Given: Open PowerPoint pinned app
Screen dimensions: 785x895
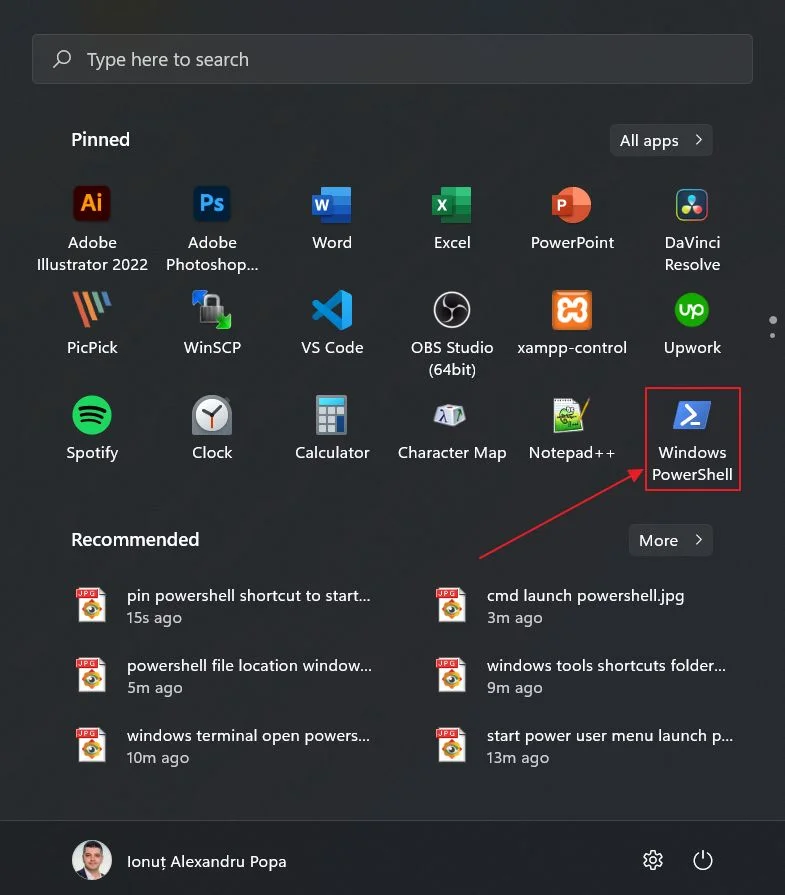Looking at the screenshot, I should tap(572, 219).
